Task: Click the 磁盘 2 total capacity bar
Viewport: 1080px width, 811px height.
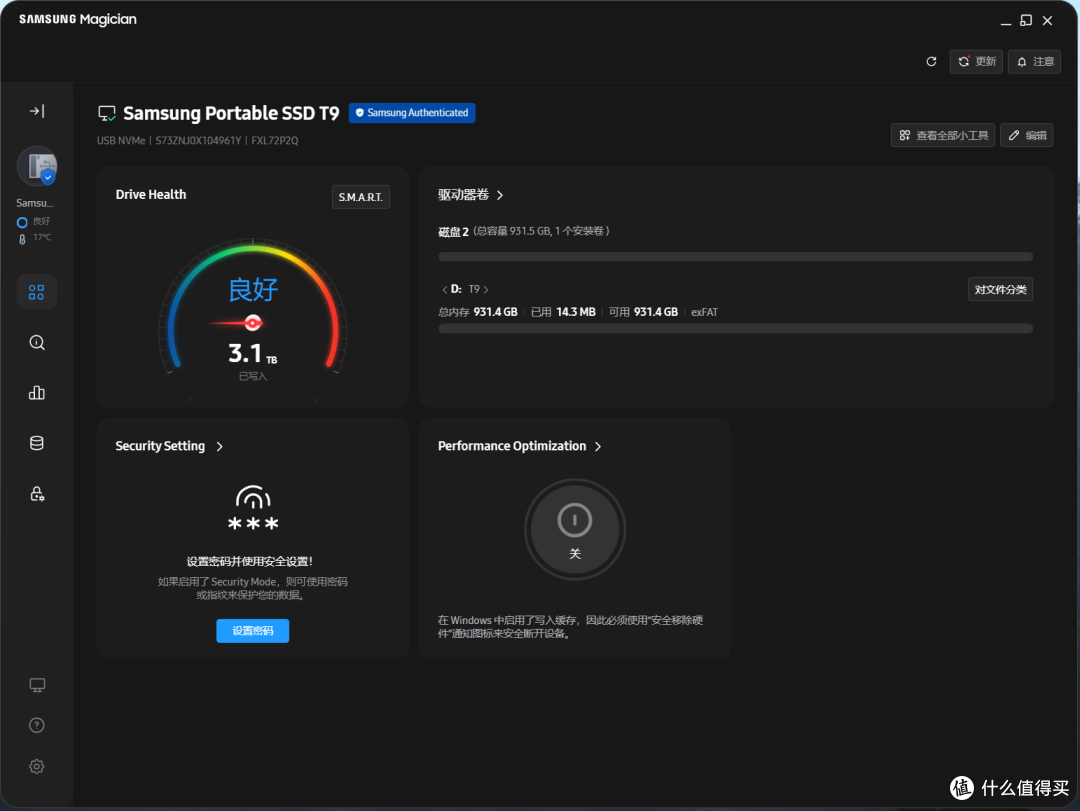Action: tap(736, 257)
